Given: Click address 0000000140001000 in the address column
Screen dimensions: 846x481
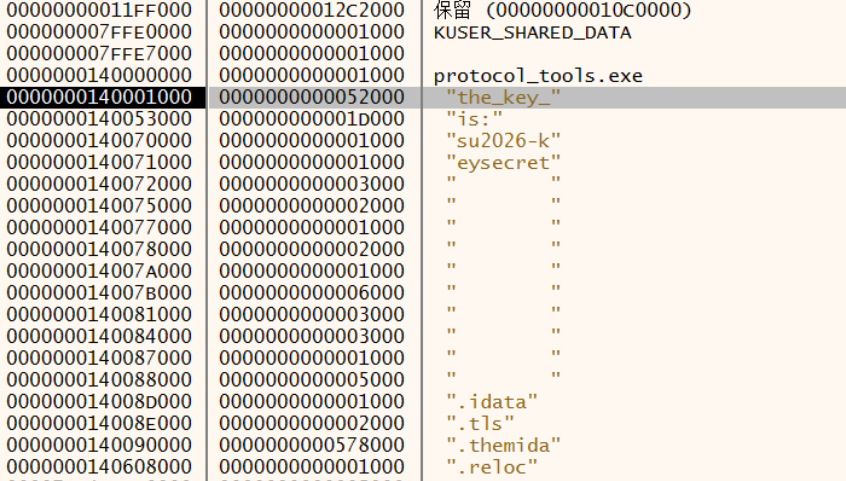Looking at the screenshot, I should 99,98.
